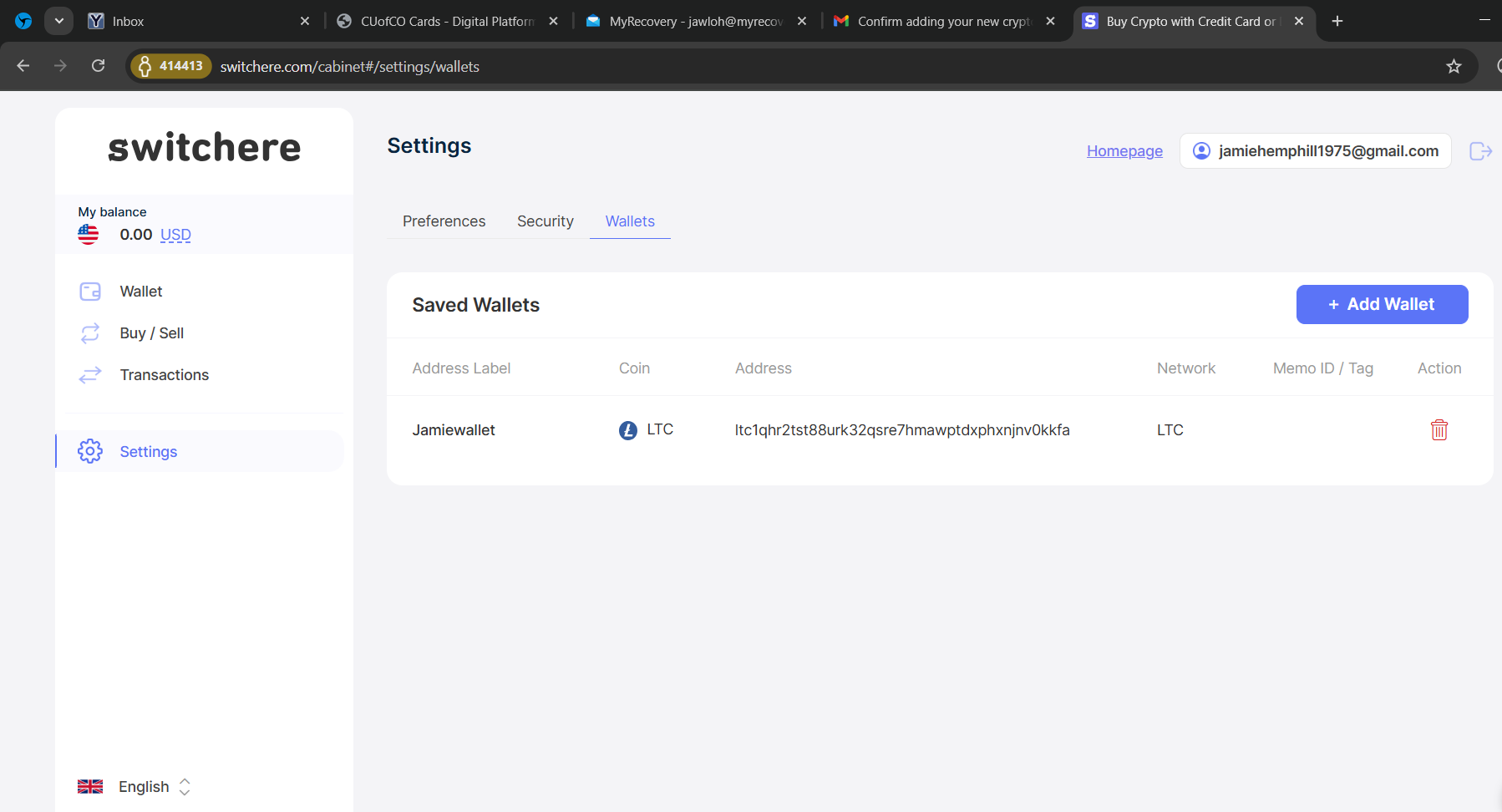Screen dimensions: 1502x812
Task: Change balance currency from USD
Action: point(175,235)
